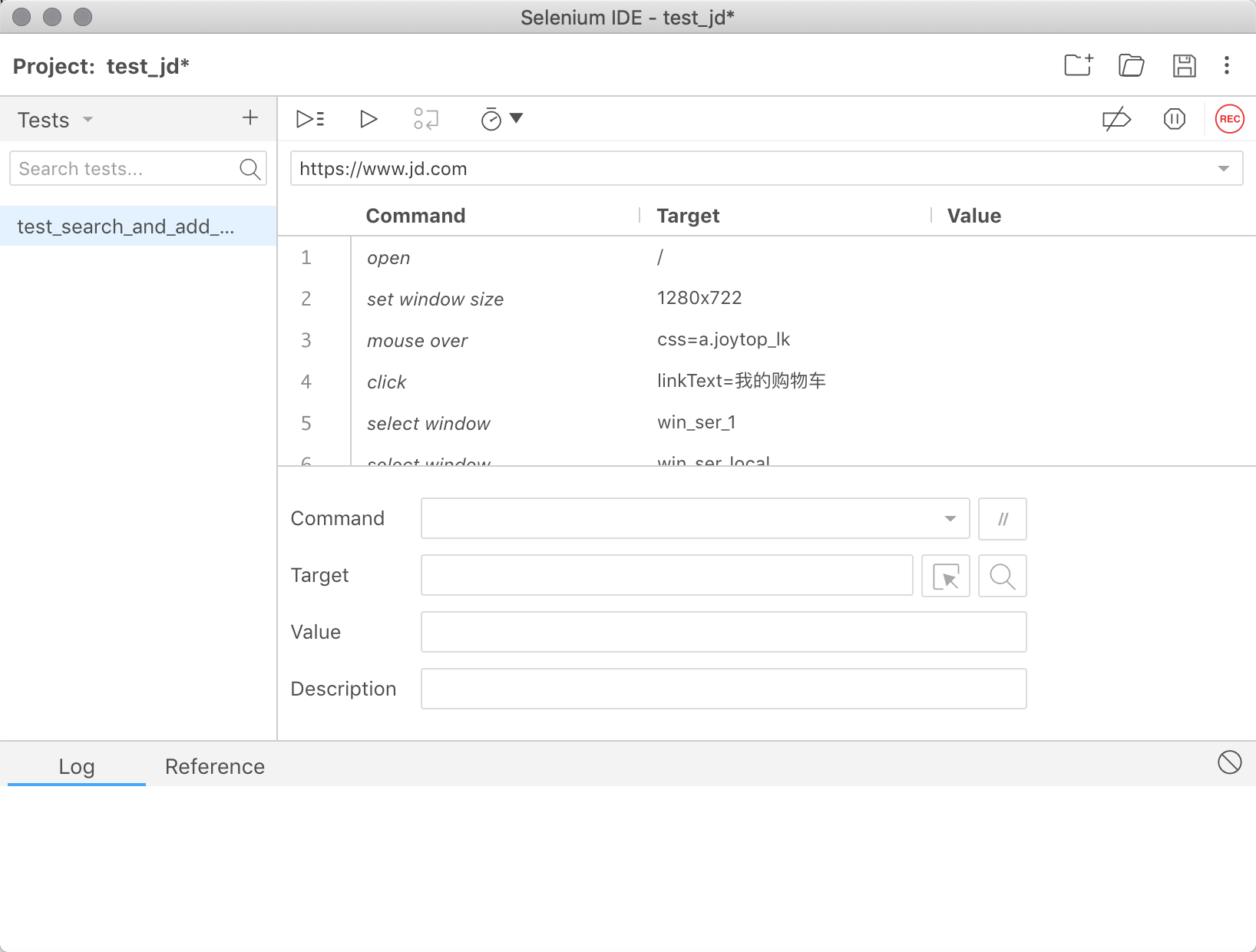
Task: Create a new project
Action: pyautogui.click(x=1079, y=66)
